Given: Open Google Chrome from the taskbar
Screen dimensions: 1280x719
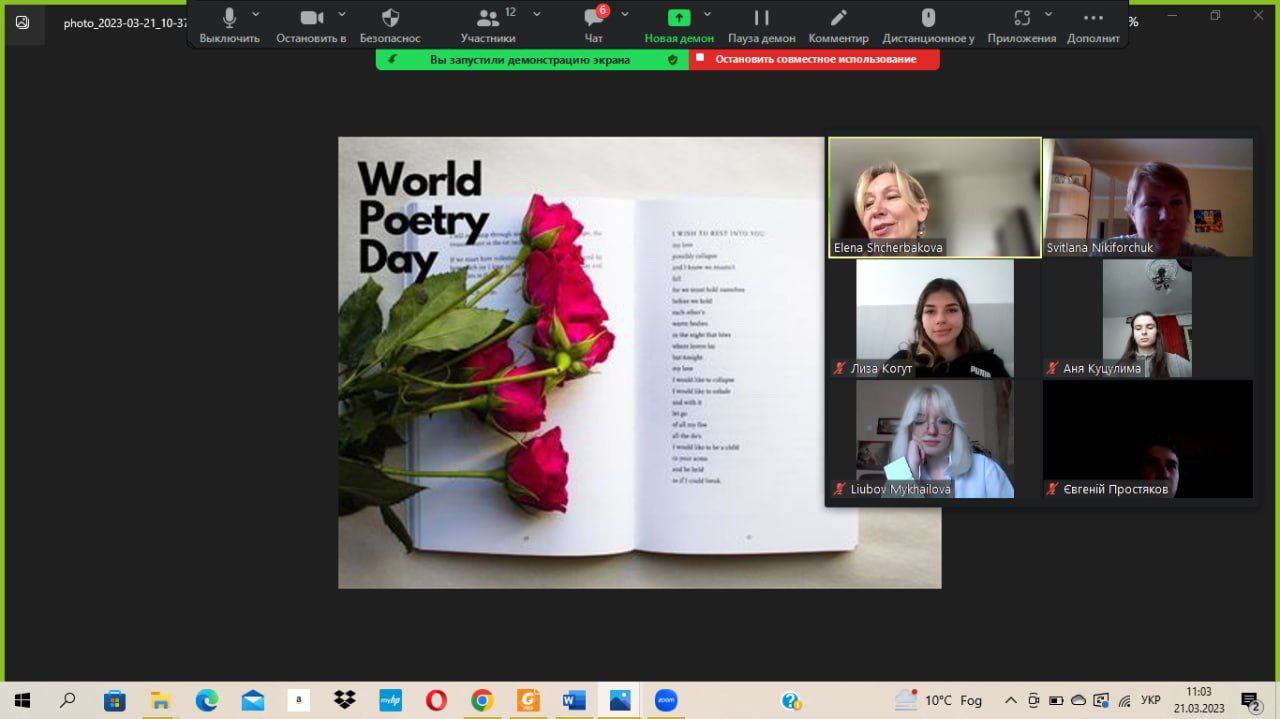Looking at the screenshot, I should click(482, 700).
